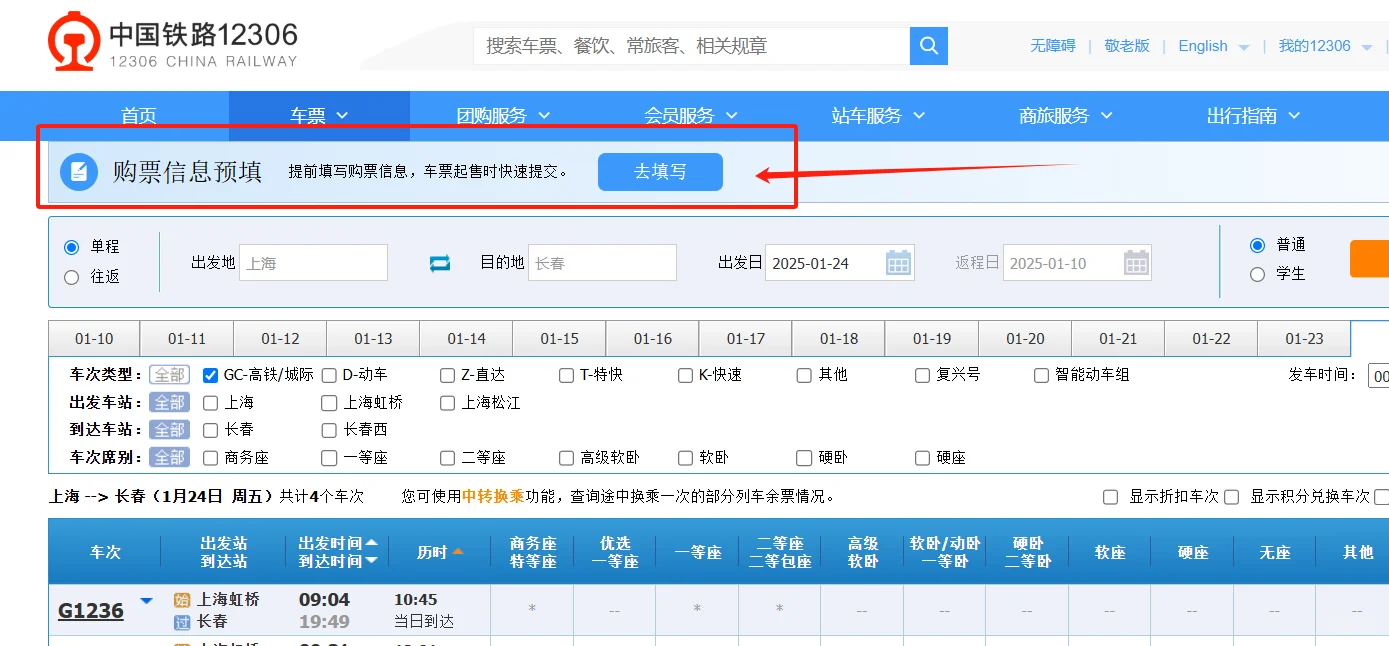The height and width of the screenshot is (646, 1389).
Task: Enable the D-动车 train type checkbox
Action: tap(329, 375)
